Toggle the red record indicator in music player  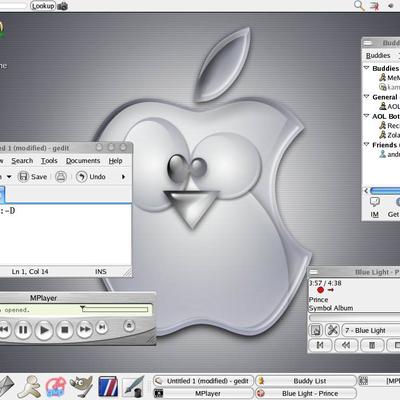[x=320, y=290]
